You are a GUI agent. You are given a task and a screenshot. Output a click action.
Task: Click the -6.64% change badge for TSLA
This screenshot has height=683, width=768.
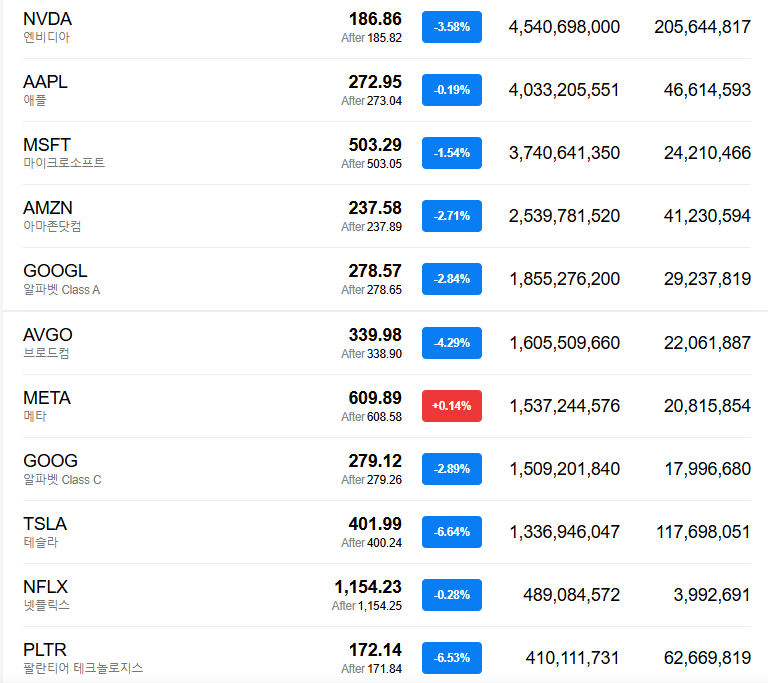[x=452, y=532]
